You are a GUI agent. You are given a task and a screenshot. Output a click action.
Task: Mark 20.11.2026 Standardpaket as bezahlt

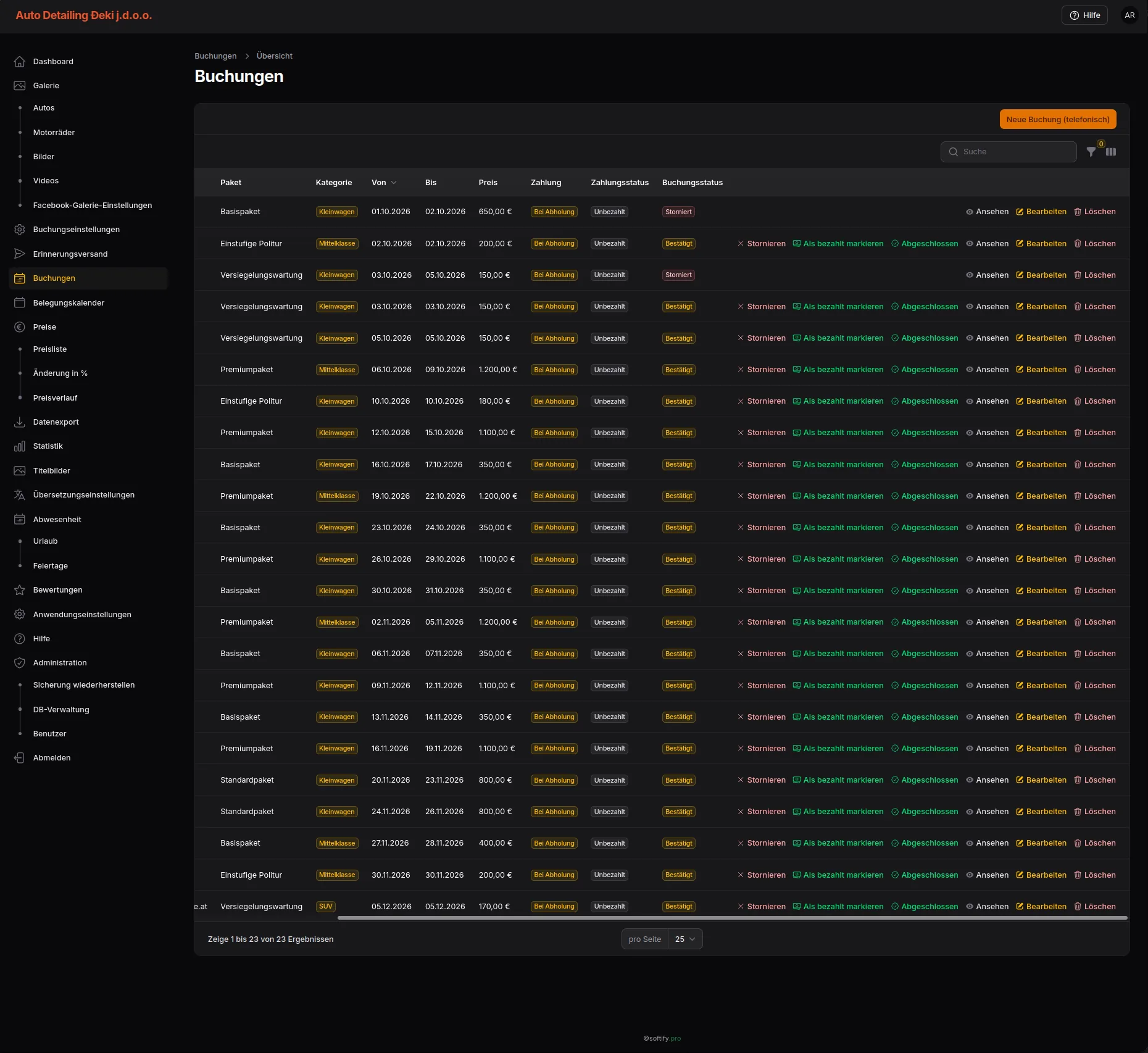[838, 780]
